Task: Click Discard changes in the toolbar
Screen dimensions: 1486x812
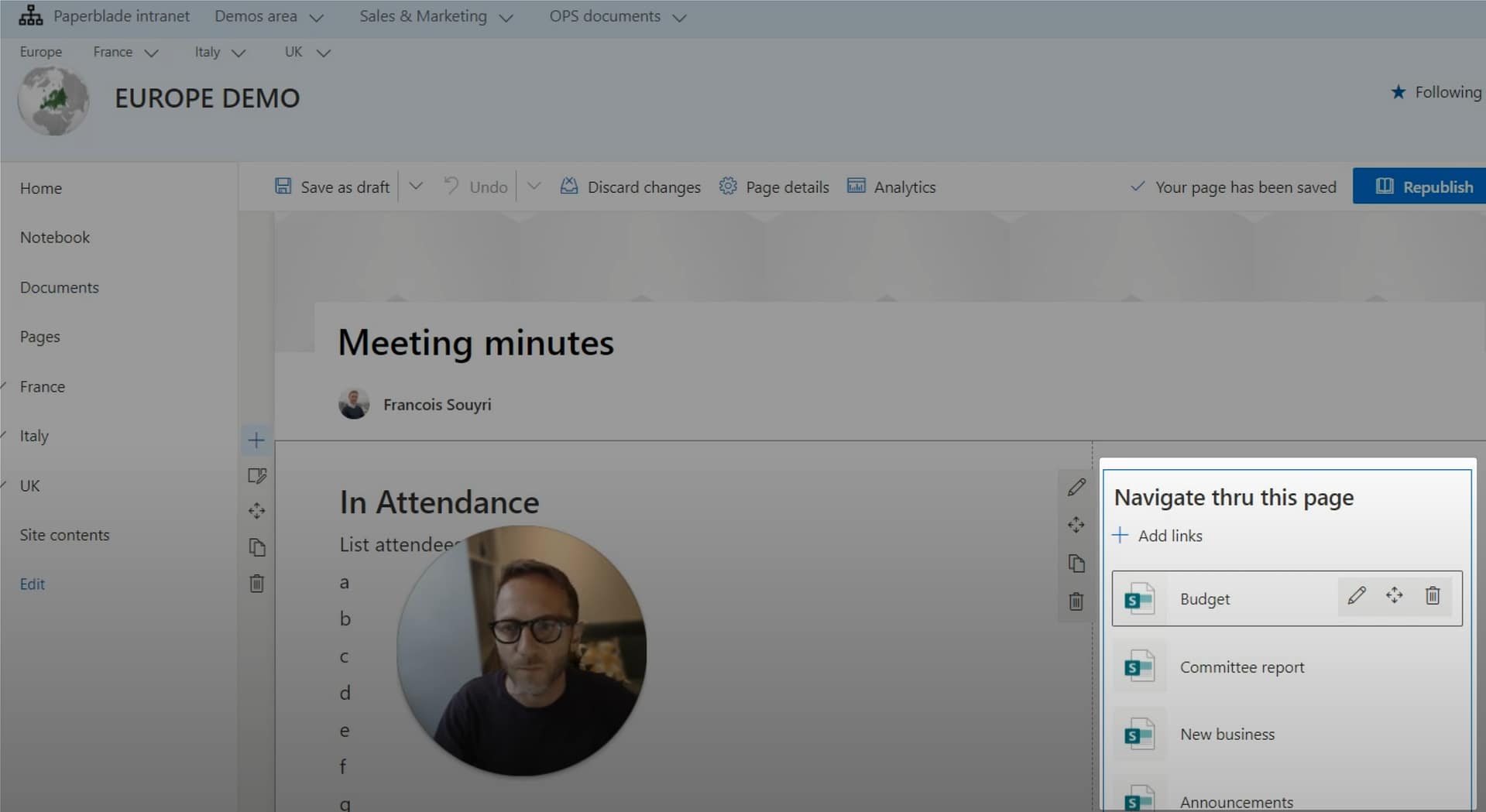Action: [630, 187]
